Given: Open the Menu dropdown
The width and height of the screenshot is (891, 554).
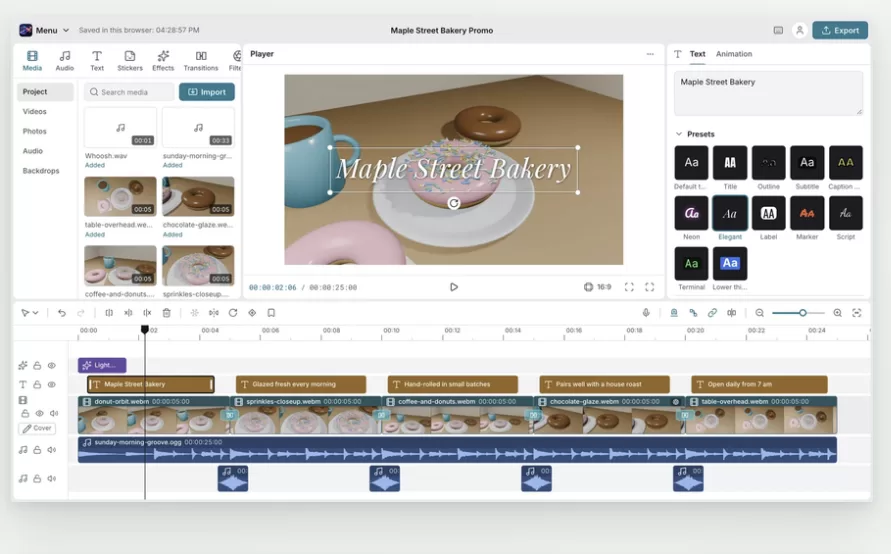Looking at the screenshot, I should [x=44, y=30].
